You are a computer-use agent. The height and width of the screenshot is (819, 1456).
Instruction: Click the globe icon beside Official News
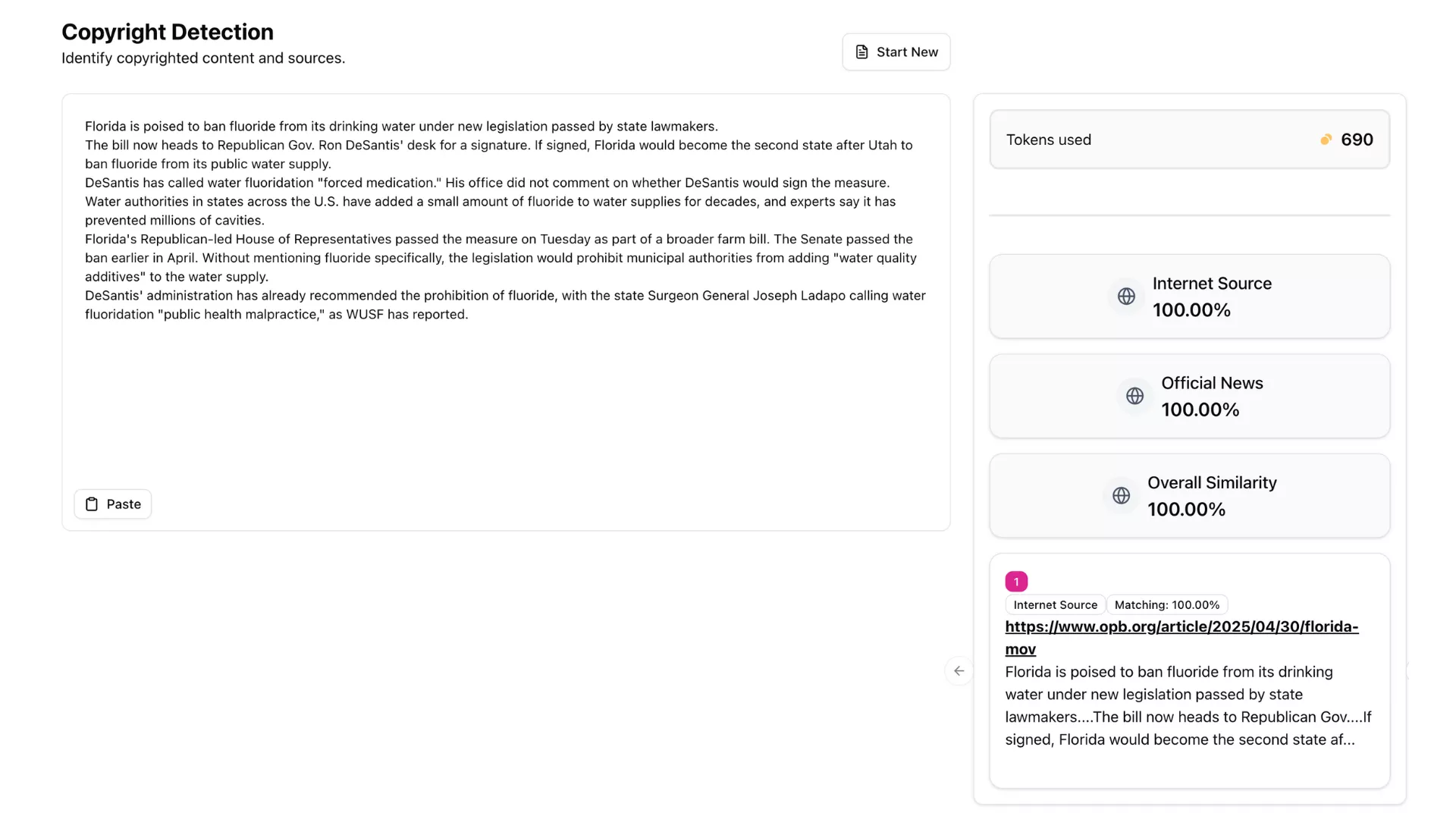tap(1134, 396)
